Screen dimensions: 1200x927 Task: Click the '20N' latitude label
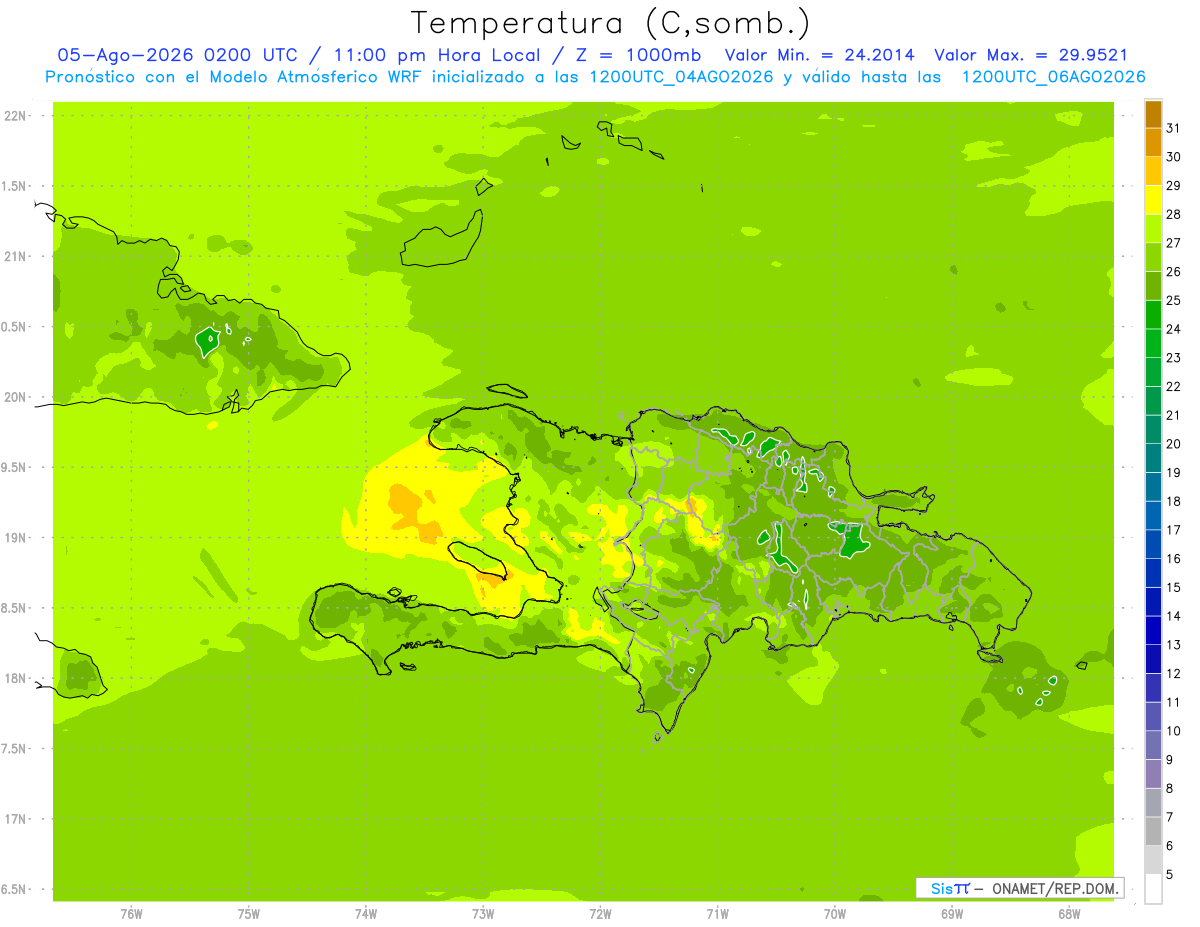[x=17, y=397]
